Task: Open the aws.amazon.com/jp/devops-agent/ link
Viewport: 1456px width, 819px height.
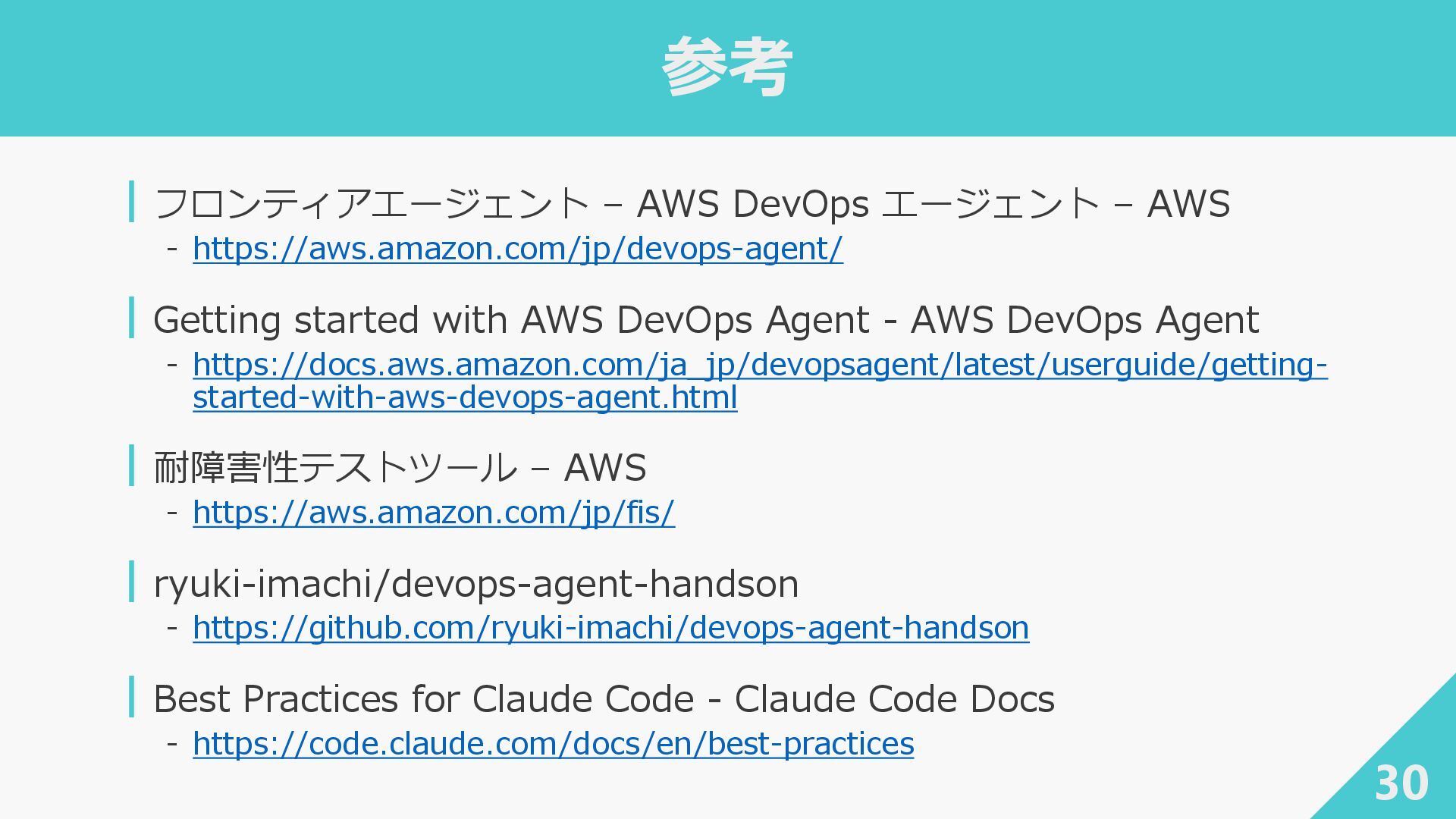Action: click(518, 249)
